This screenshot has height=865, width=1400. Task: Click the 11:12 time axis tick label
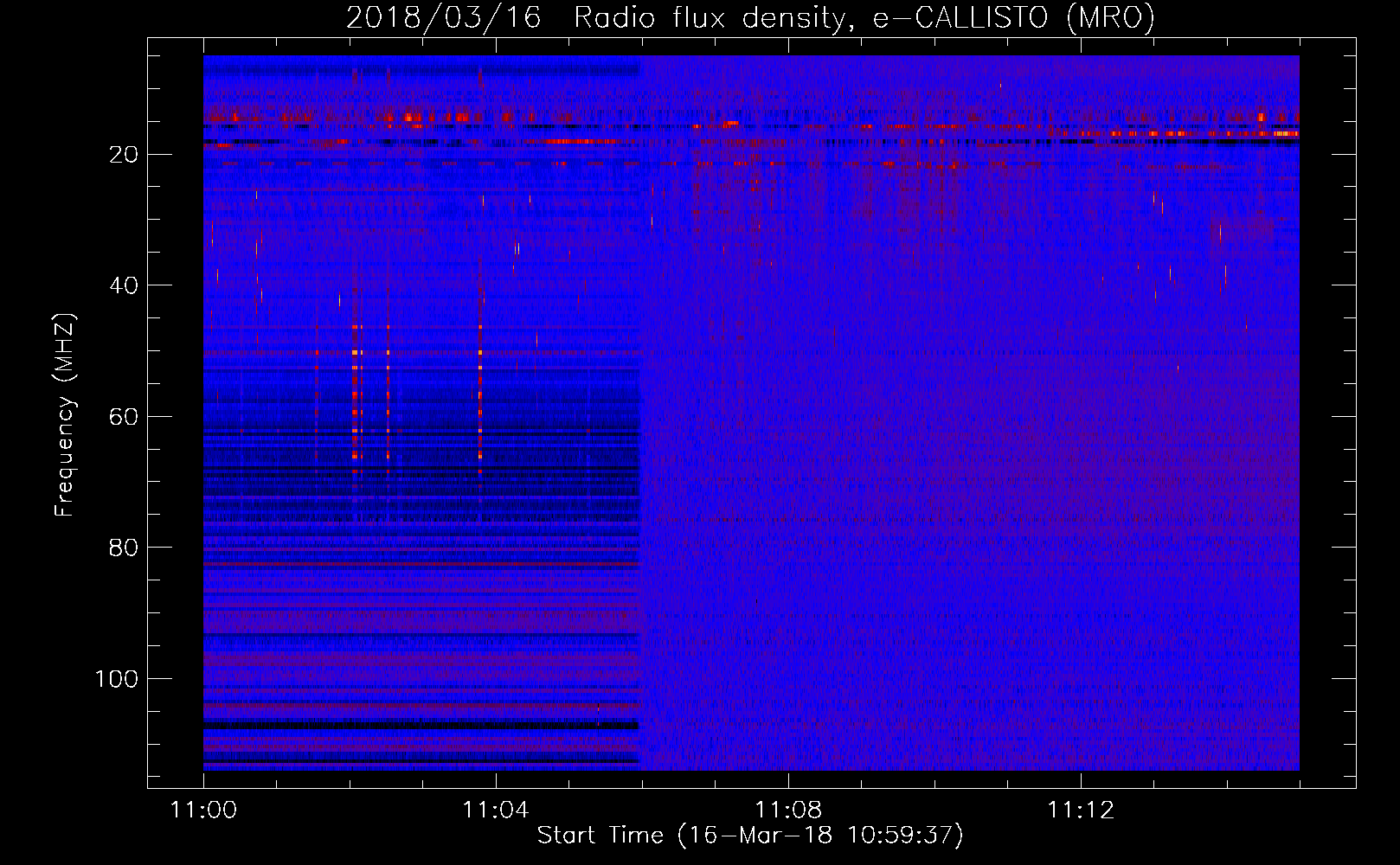click(x=1081, y=811)
